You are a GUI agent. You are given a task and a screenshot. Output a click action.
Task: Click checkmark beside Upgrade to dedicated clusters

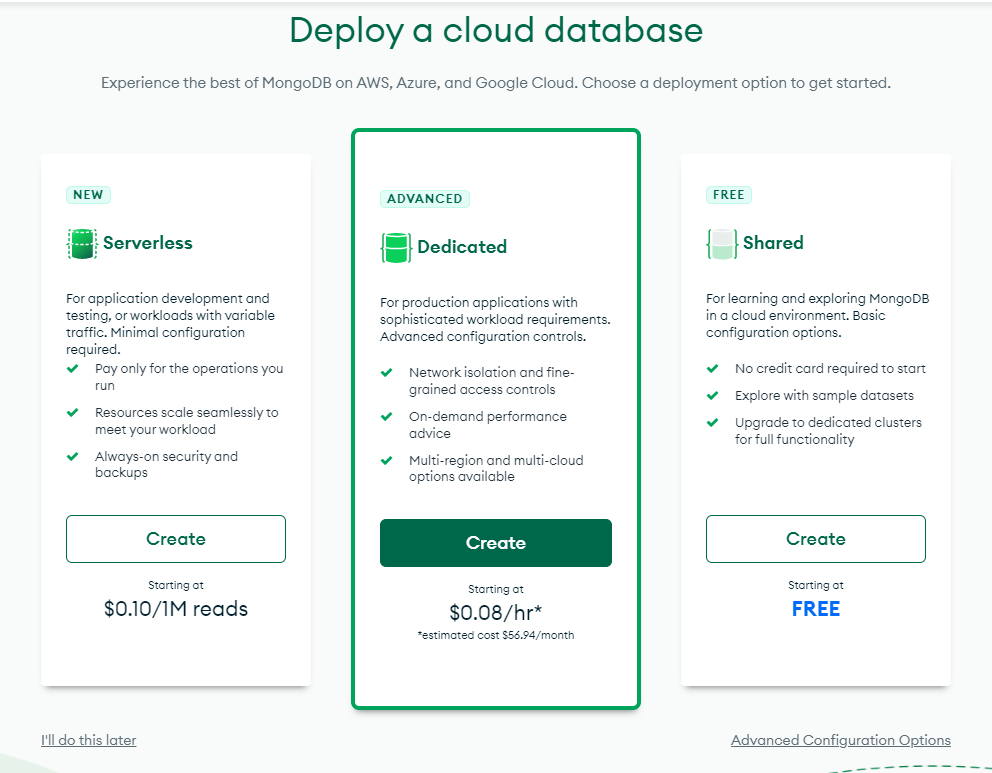pyautogui.click(x=712, y=422)
